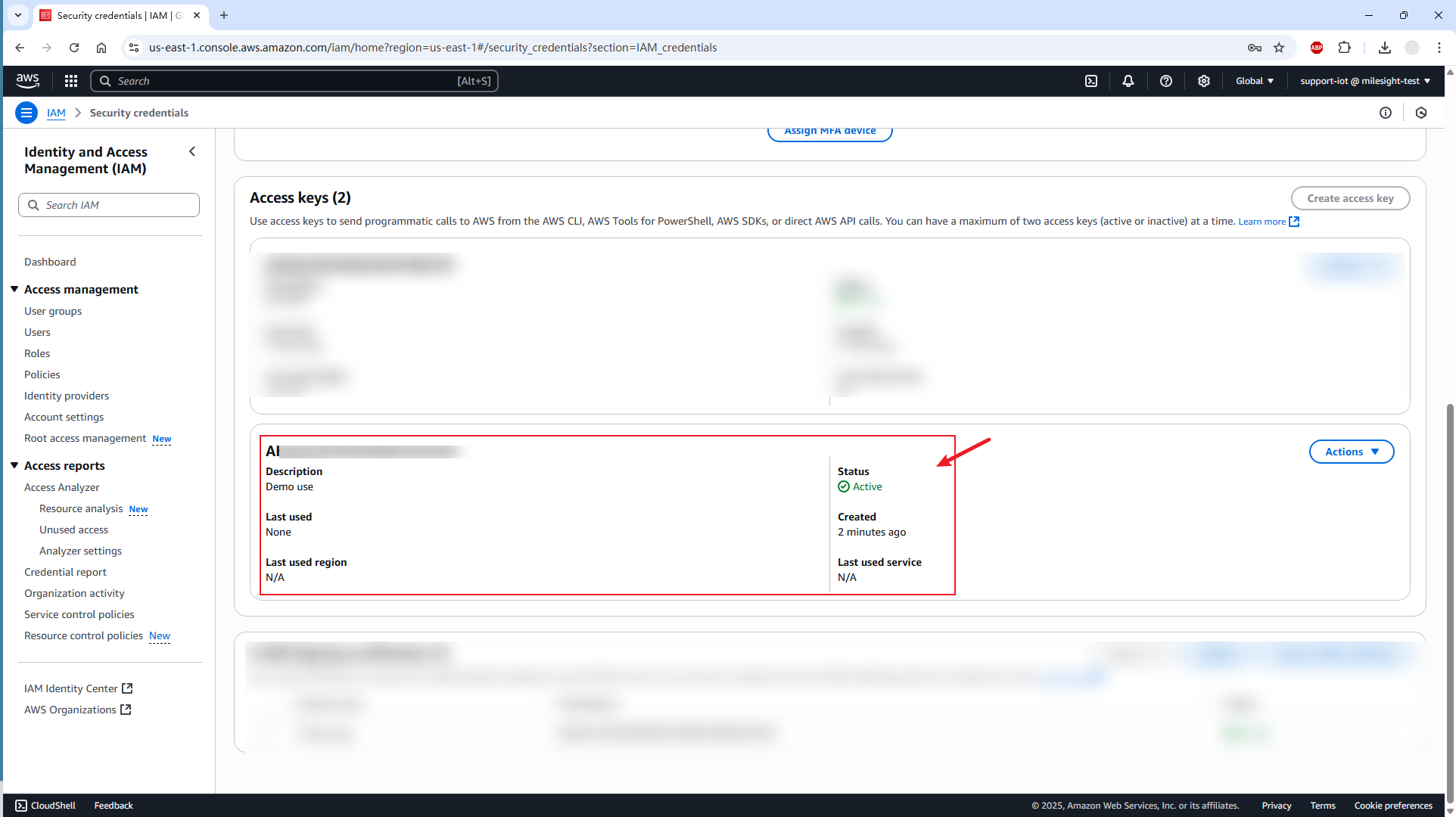Toggle the side navigation hamburger menu
Screen dimensions: 1456x817
coord(26,113)
